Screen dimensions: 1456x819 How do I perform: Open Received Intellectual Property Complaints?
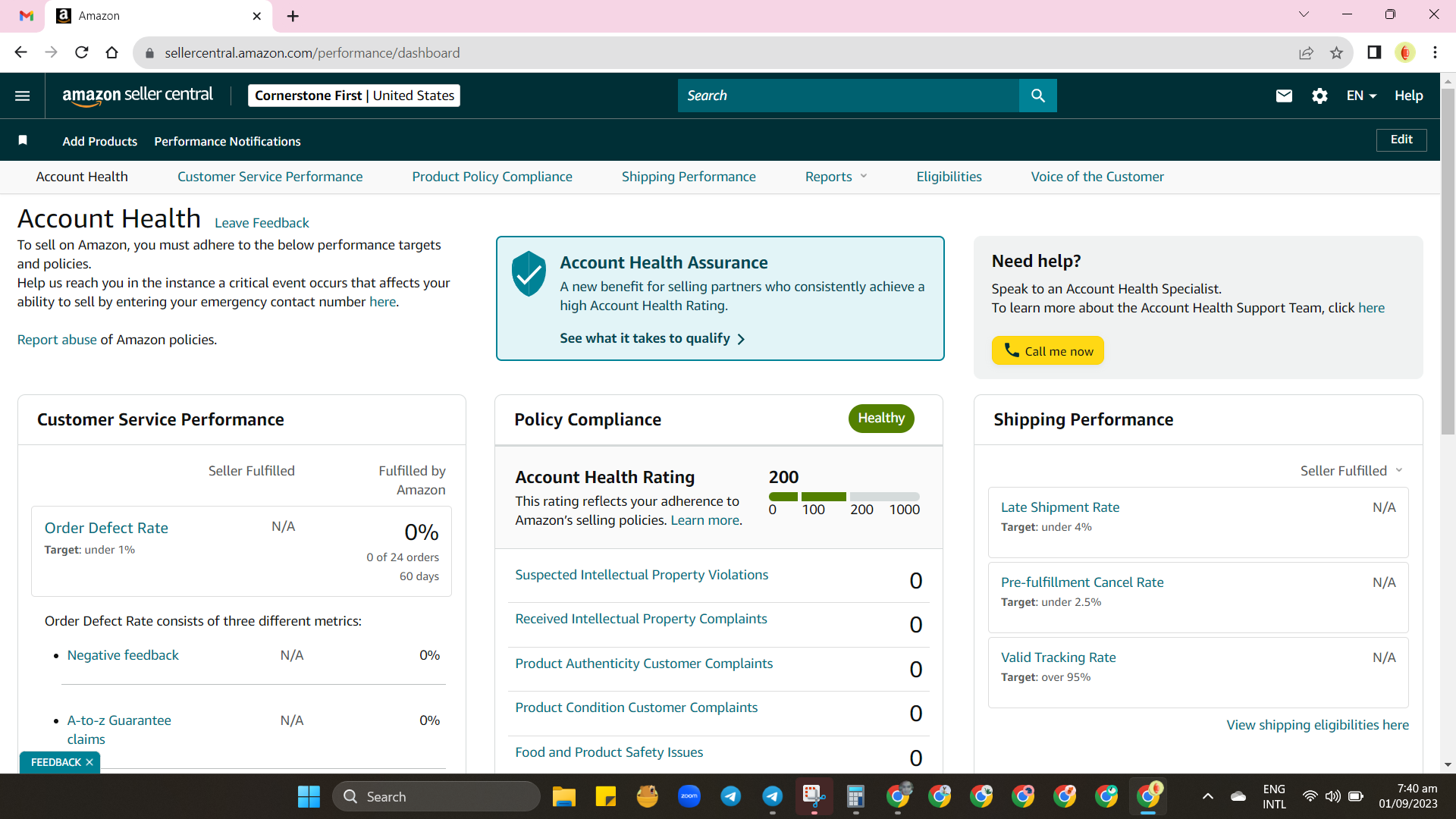641,619
